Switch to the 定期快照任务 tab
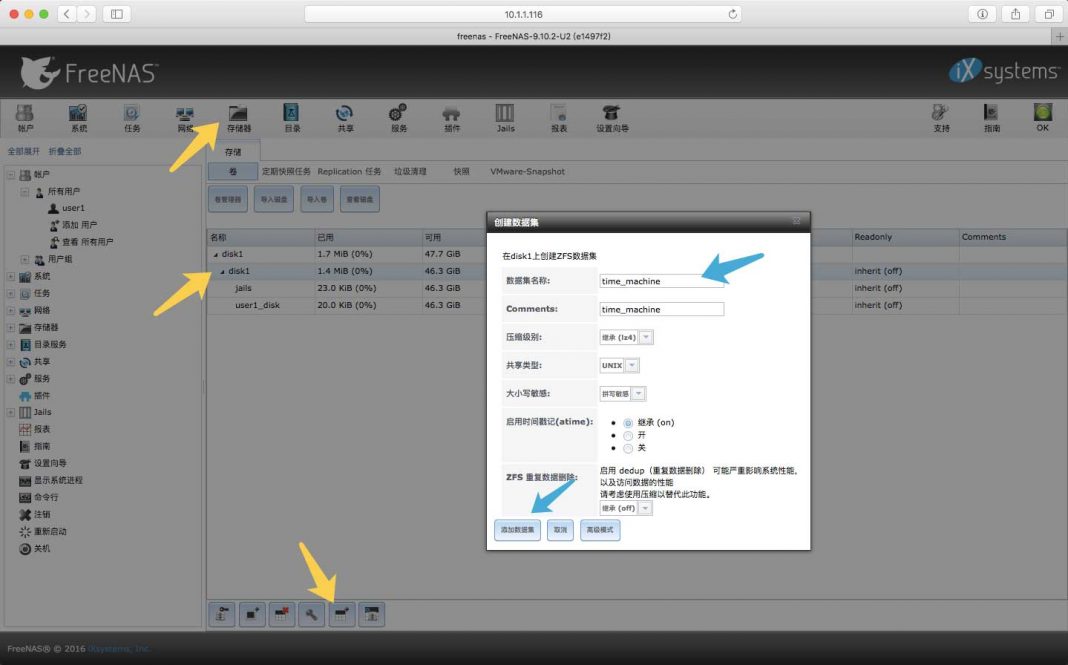 (286, 172)
